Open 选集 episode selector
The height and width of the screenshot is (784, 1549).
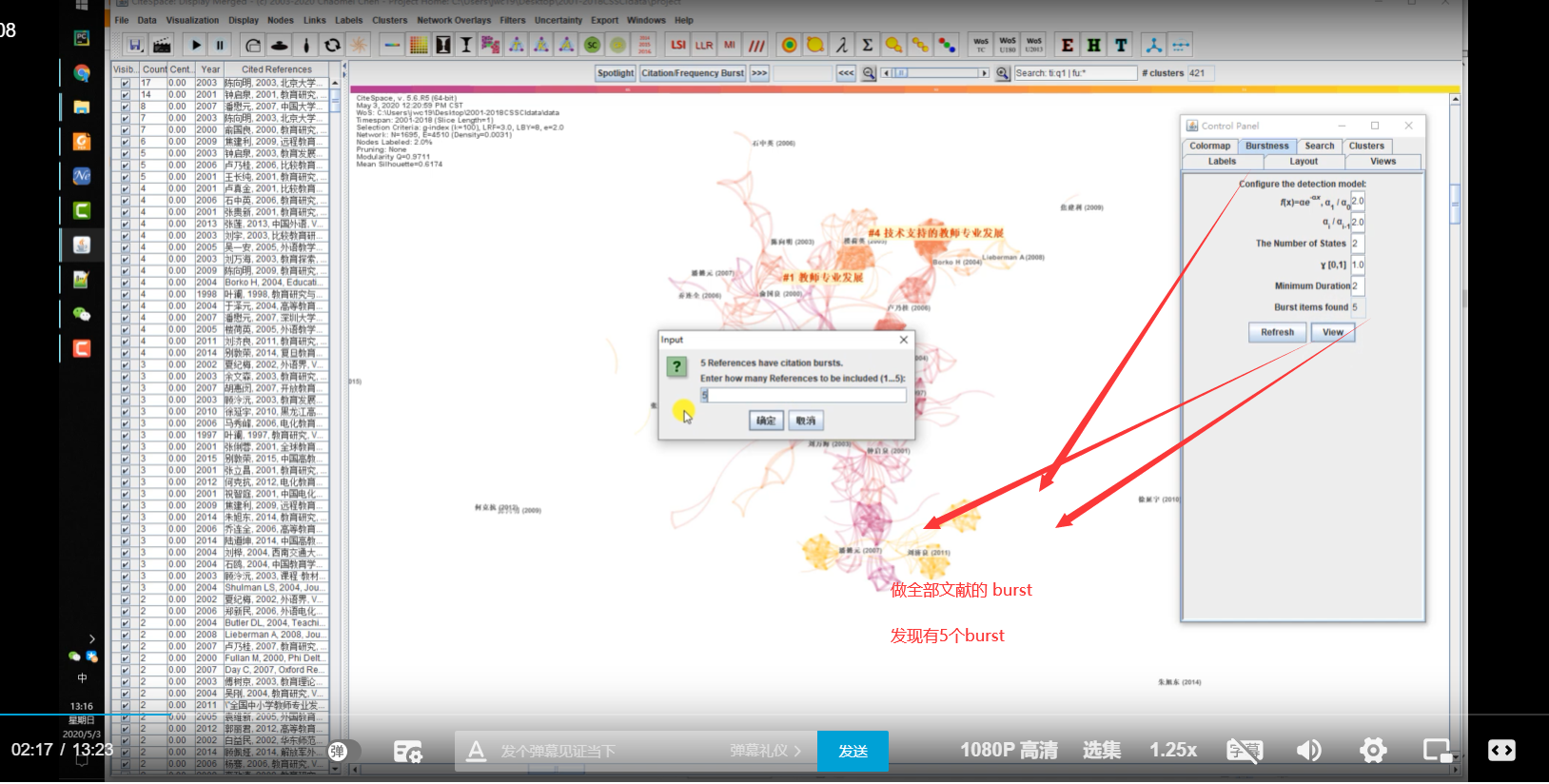click(1102, 751)
